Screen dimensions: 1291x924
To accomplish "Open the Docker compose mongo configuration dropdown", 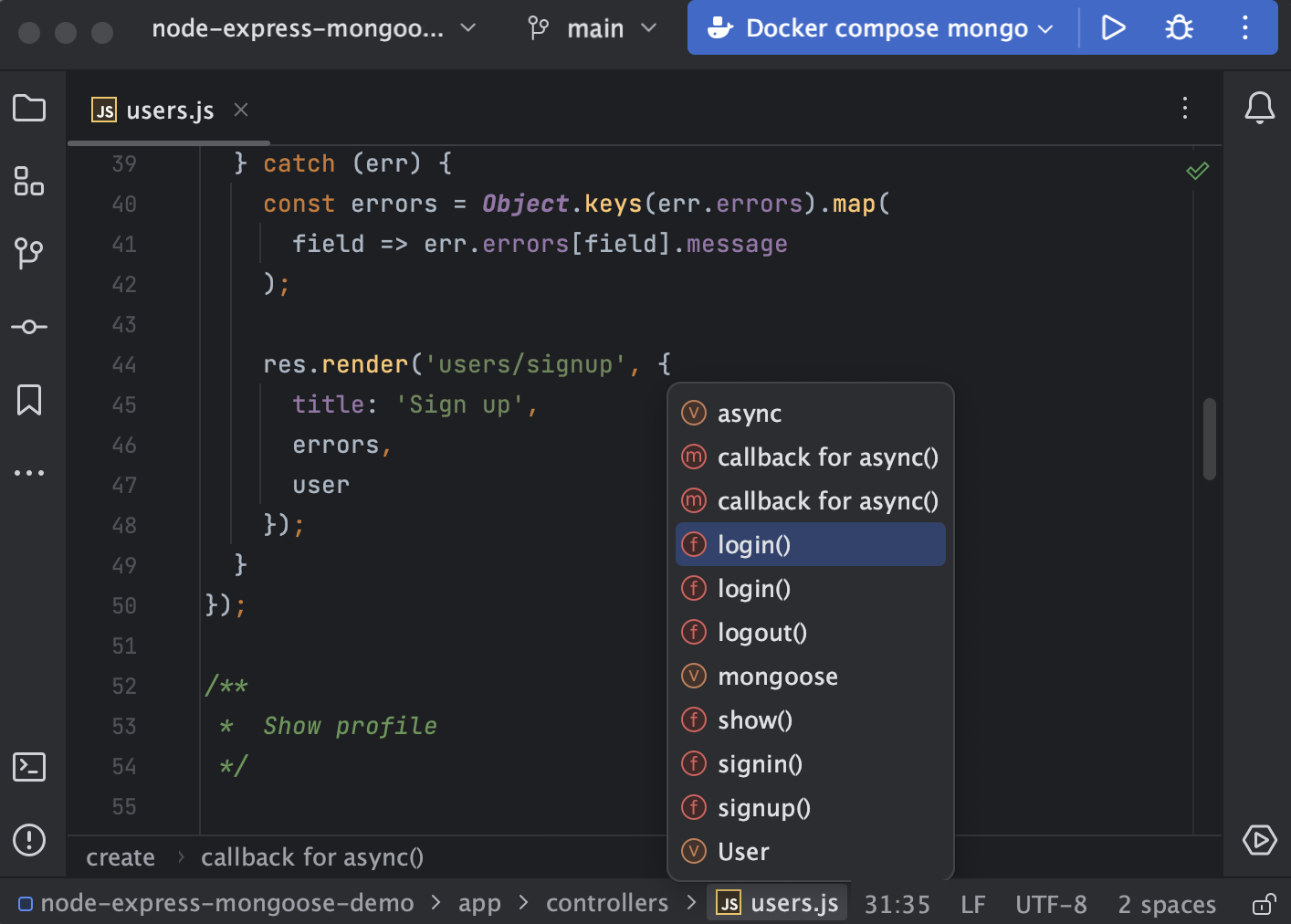I will [x=883, y=28].
